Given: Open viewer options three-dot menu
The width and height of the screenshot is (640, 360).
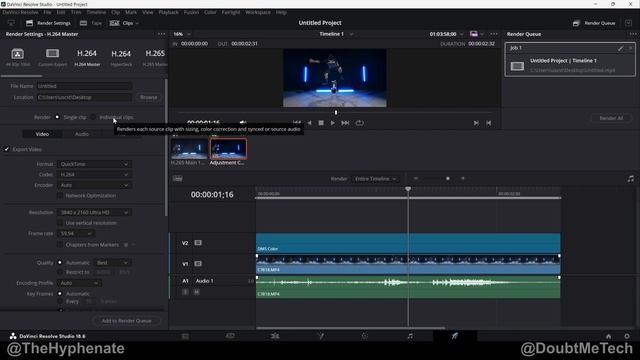Looking at the screenshot, I should click(494, 34).
